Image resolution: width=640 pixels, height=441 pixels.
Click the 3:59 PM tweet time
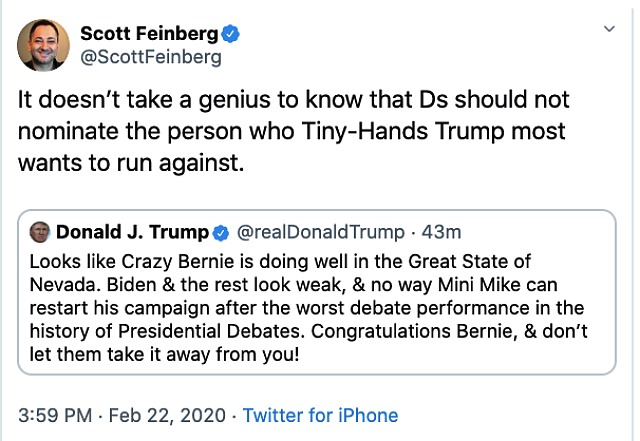pos(55,415)
